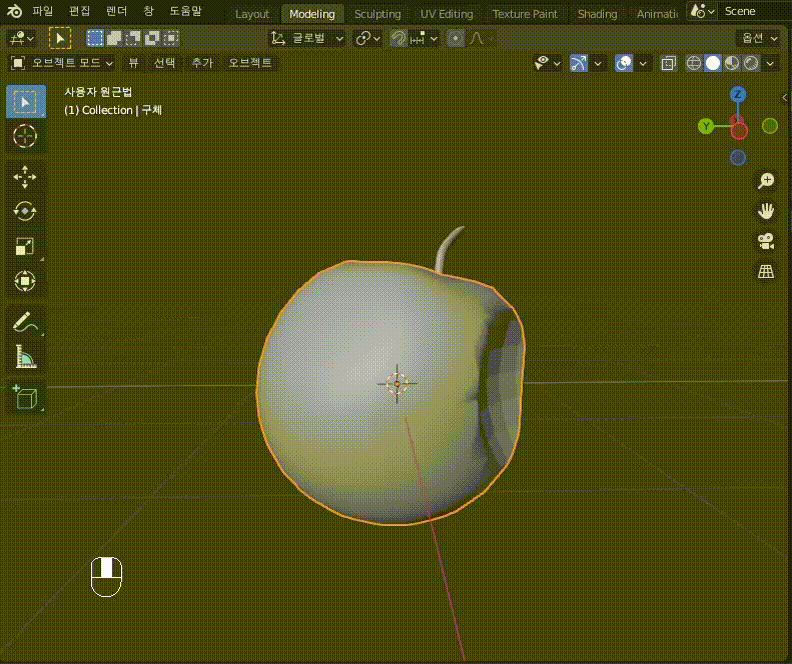Switch perspective/orthographic with grid icon

click(766, 271)
